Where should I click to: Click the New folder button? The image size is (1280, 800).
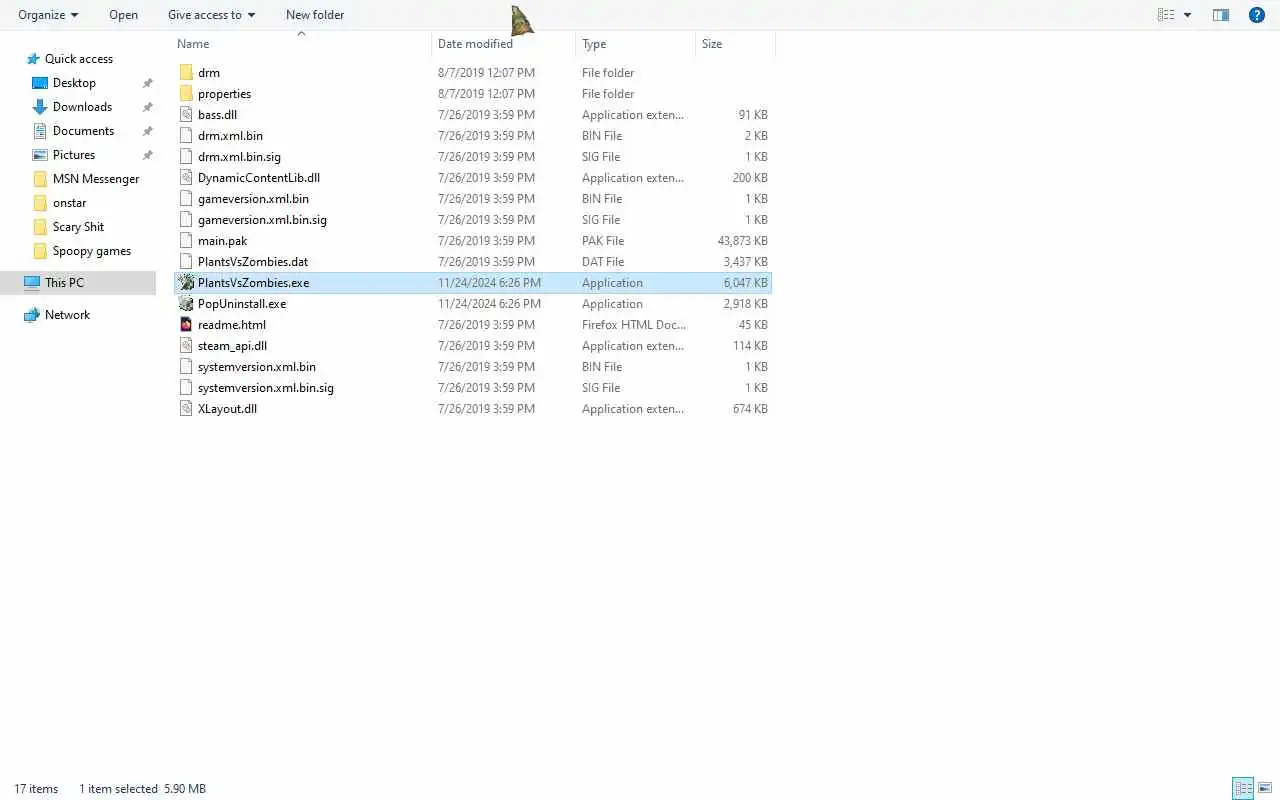point(315,15)
